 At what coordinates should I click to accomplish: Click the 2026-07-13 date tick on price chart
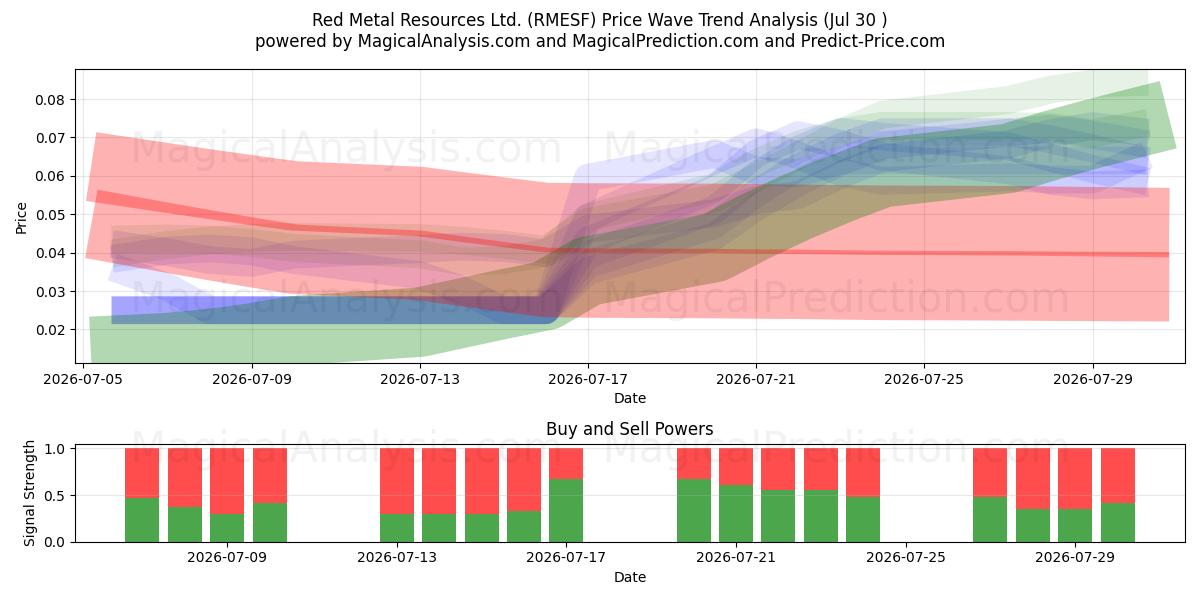420,379
